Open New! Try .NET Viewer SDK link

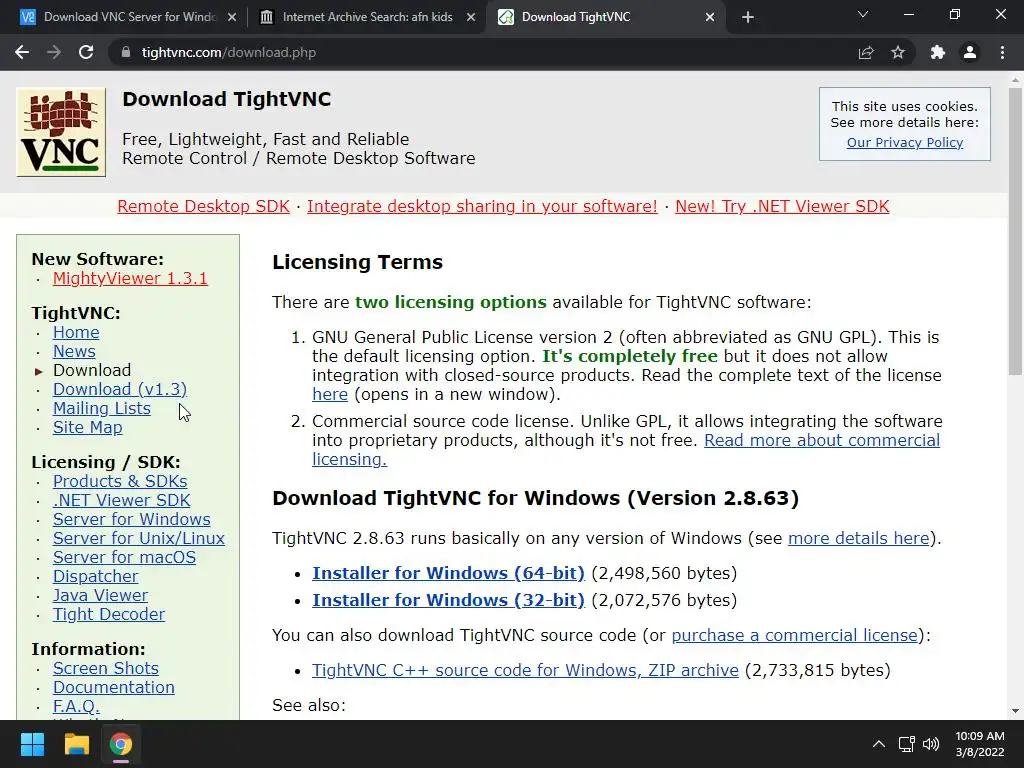[x=782, y=206]
